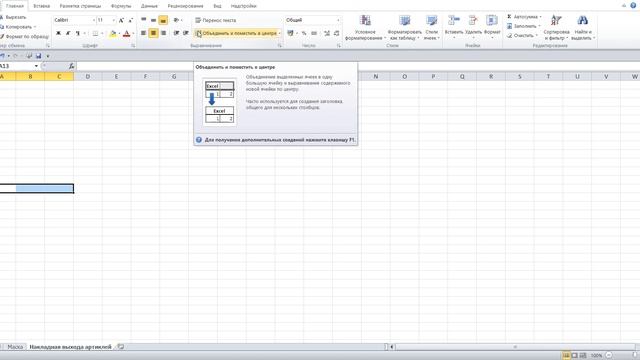Open Cell Styles (Стили ячеек)

coord(431,27)
